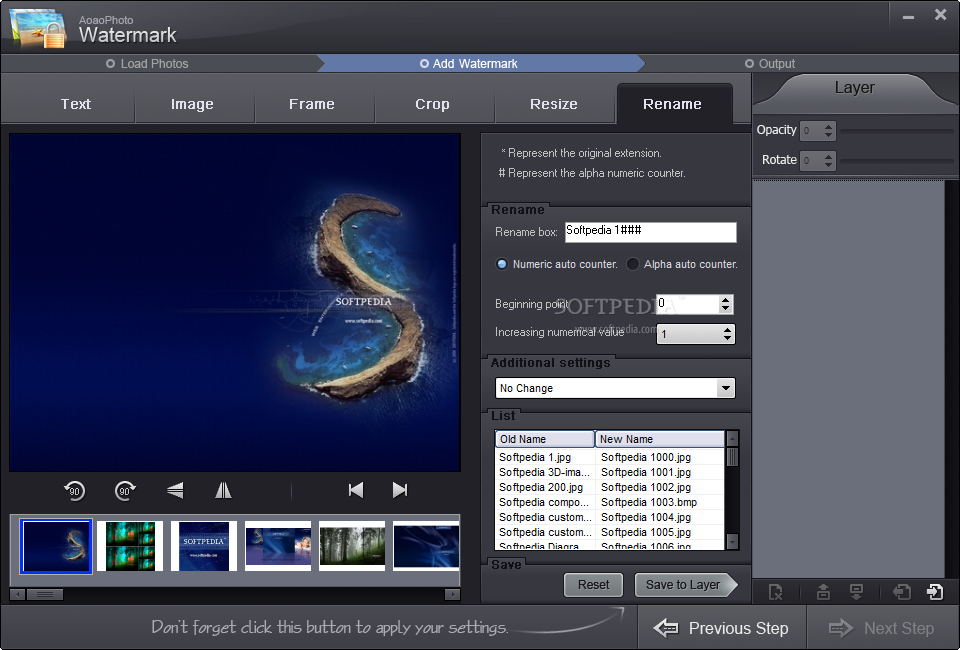Decrease the Rotate spinner
Image resolution: width=960 pixels, height=650 pixels.
click(x=828, y=165)
